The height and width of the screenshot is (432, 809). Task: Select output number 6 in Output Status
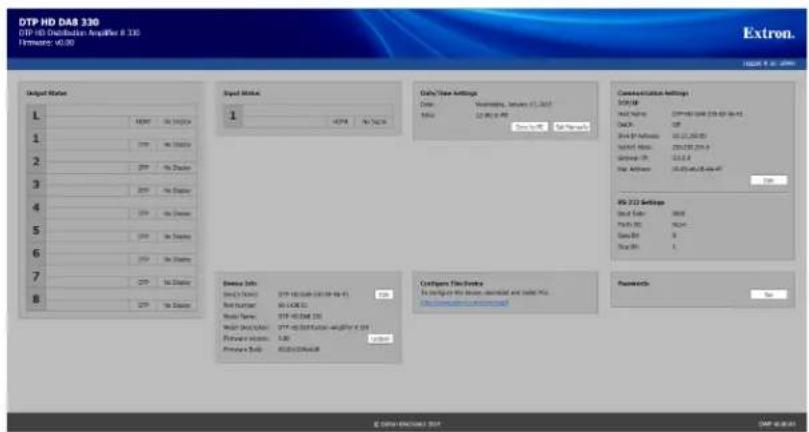(36, 253)
